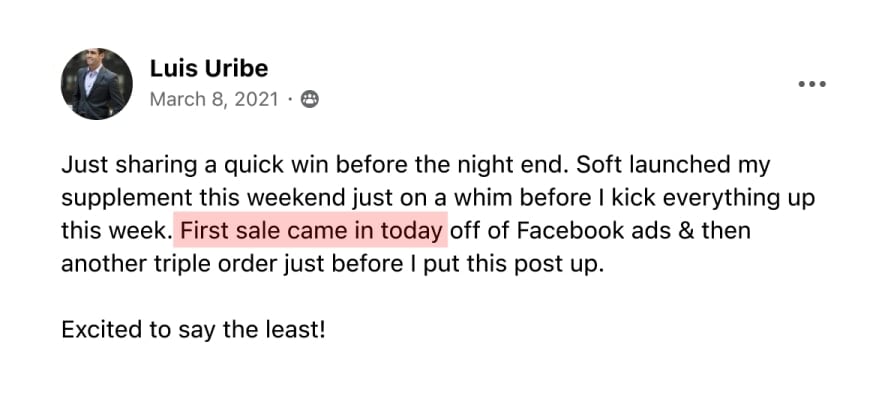Open the Luis Uribe profile name link
The width and height of the screenshot is (886, 398).
[x=209, y=68]
